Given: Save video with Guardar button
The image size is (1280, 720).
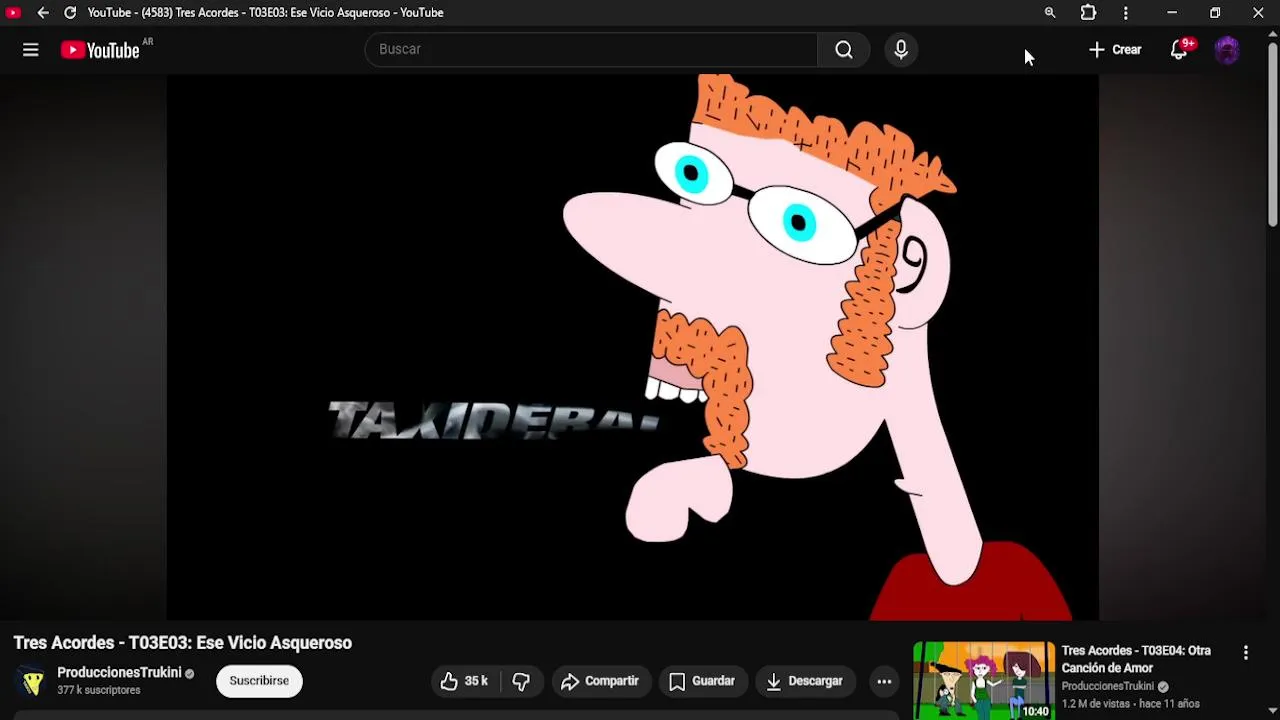Looking at the screenshot, I should (x=702, y=681).
